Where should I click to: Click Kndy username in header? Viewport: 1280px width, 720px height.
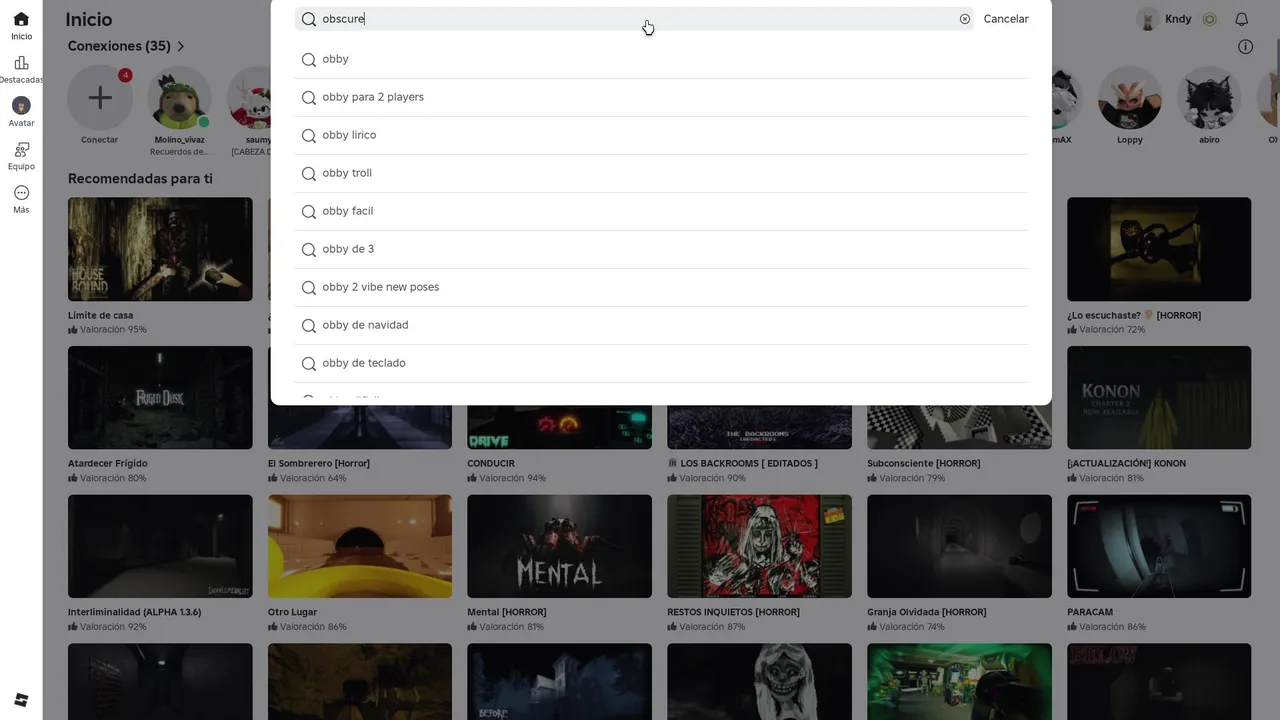click(x=1178, y=19)
